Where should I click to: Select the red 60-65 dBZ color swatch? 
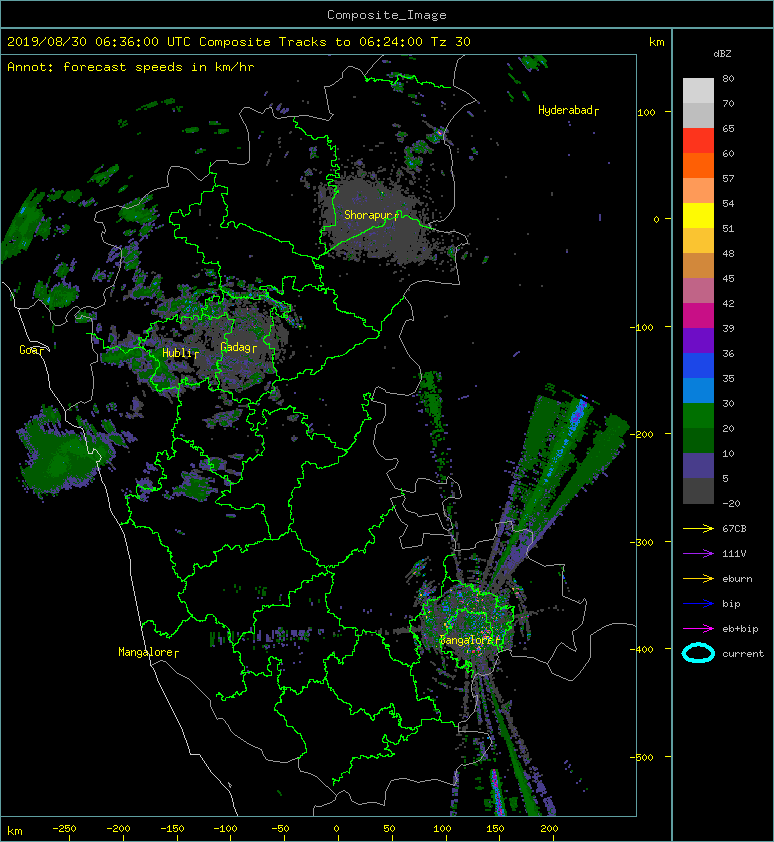(698, 141)
